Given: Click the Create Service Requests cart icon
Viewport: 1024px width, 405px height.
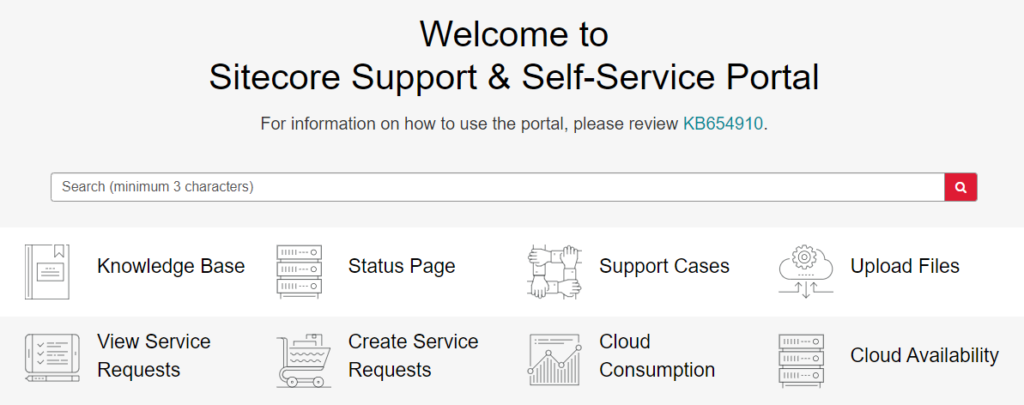Looking at the screenshot, I should click(x=302, y=359).
